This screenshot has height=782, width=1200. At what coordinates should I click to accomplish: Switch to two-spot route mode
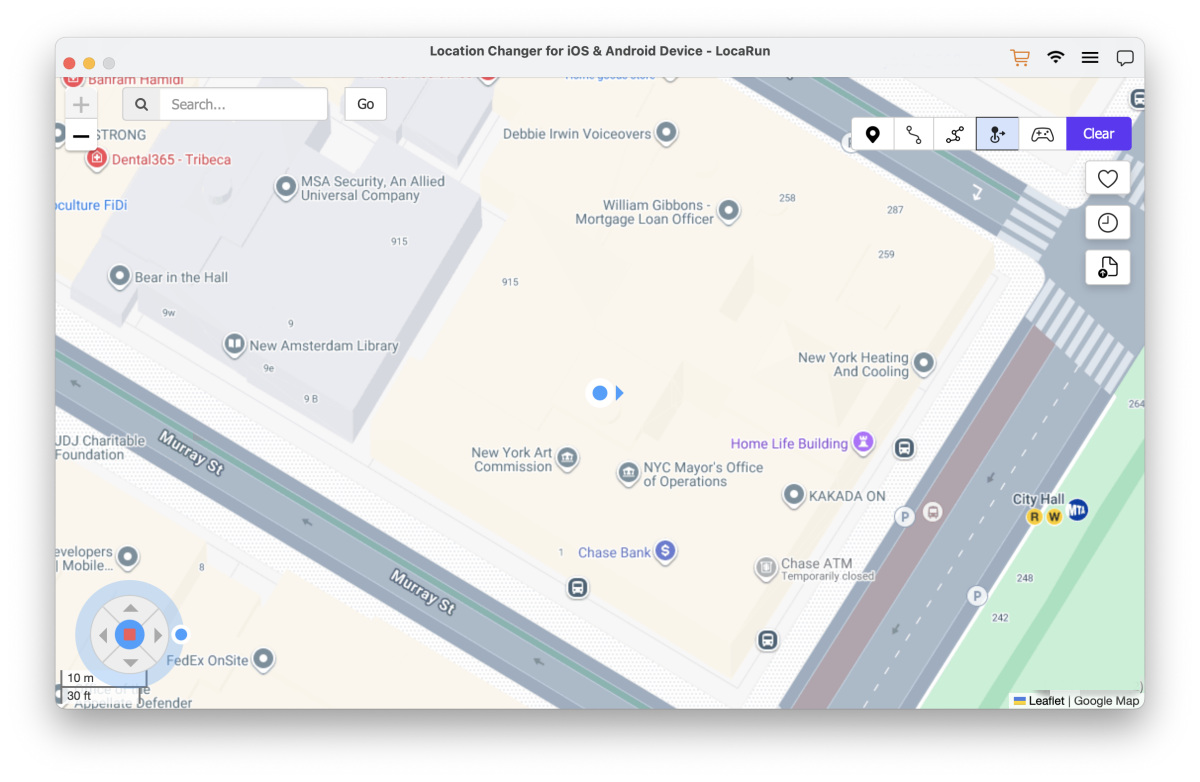tap(914, 134)
